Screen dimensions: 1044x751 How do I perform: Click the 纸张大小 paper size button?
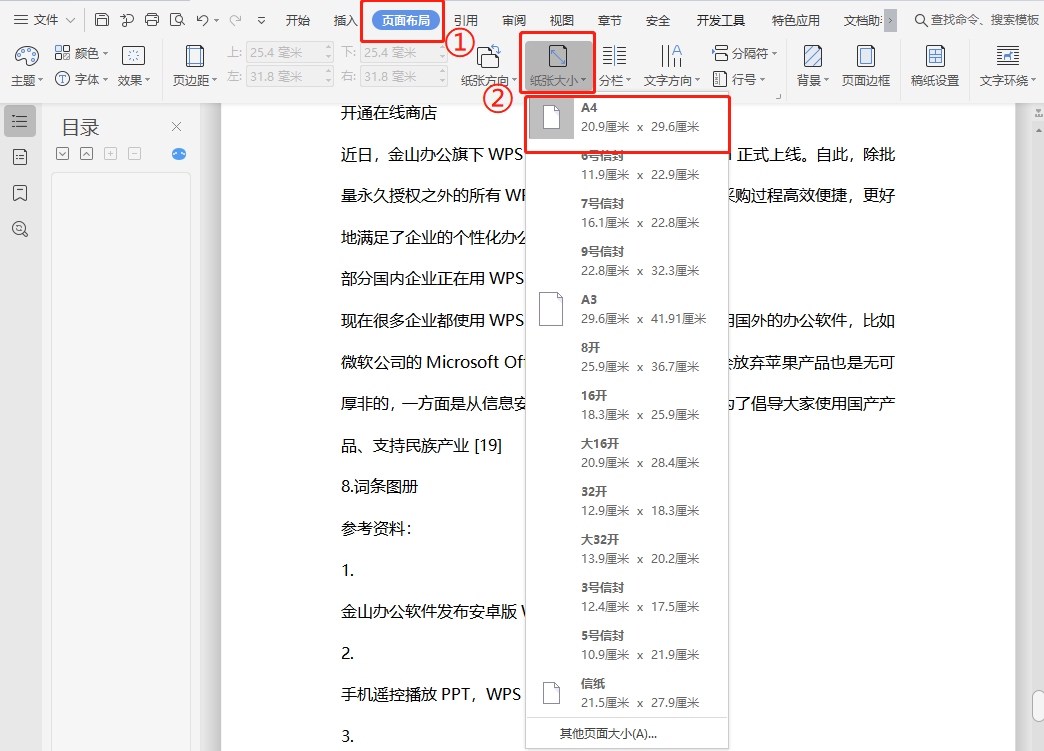pyautogui.click(x=558, y=65)
